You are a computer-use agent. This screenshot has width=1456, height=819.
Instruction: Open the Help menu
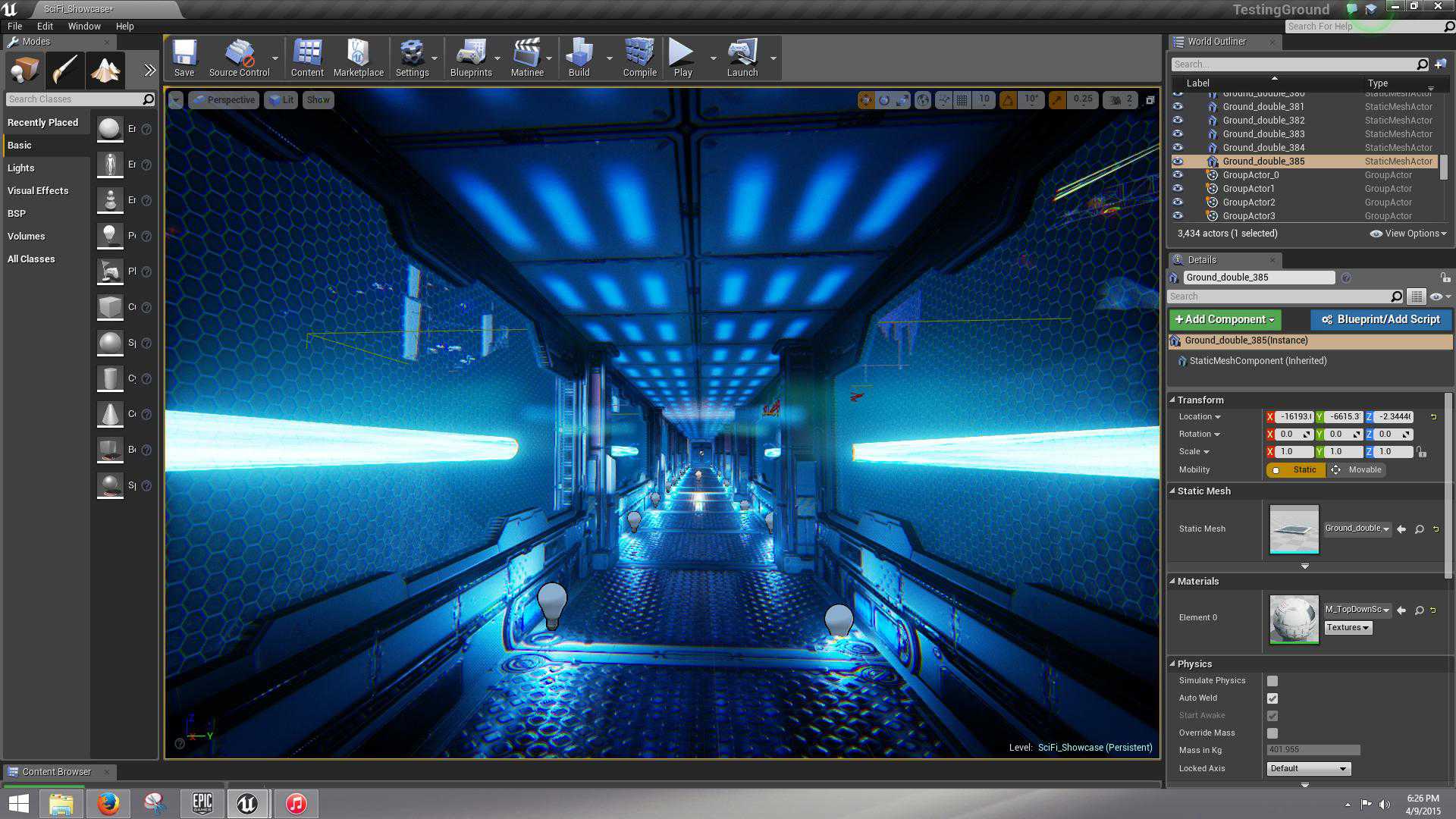[124, 26]
